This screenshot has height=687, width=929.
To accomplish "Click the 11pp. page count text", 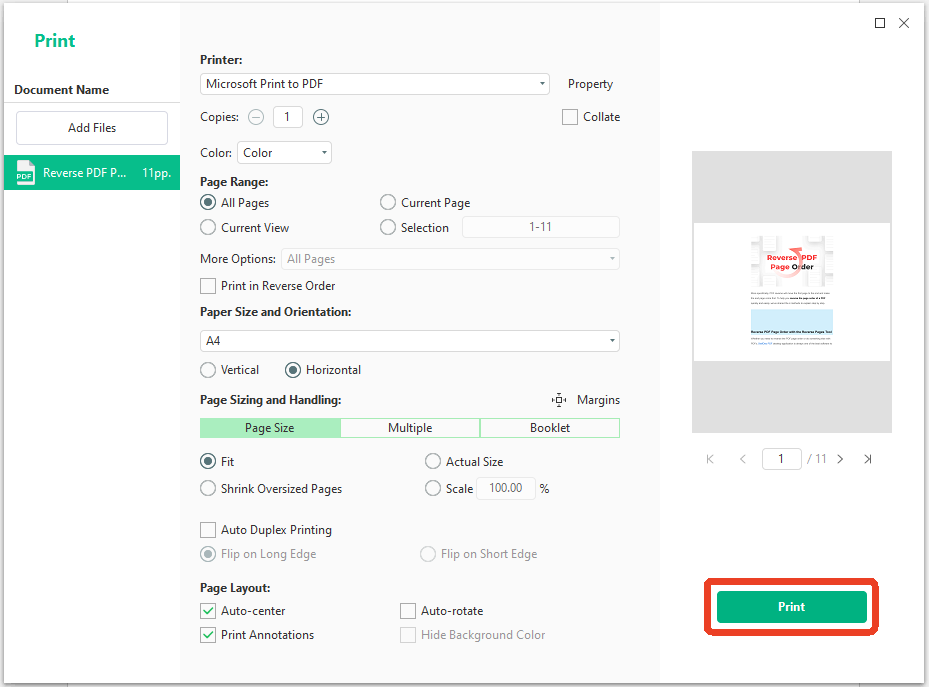I will click(x=156, y=173).
